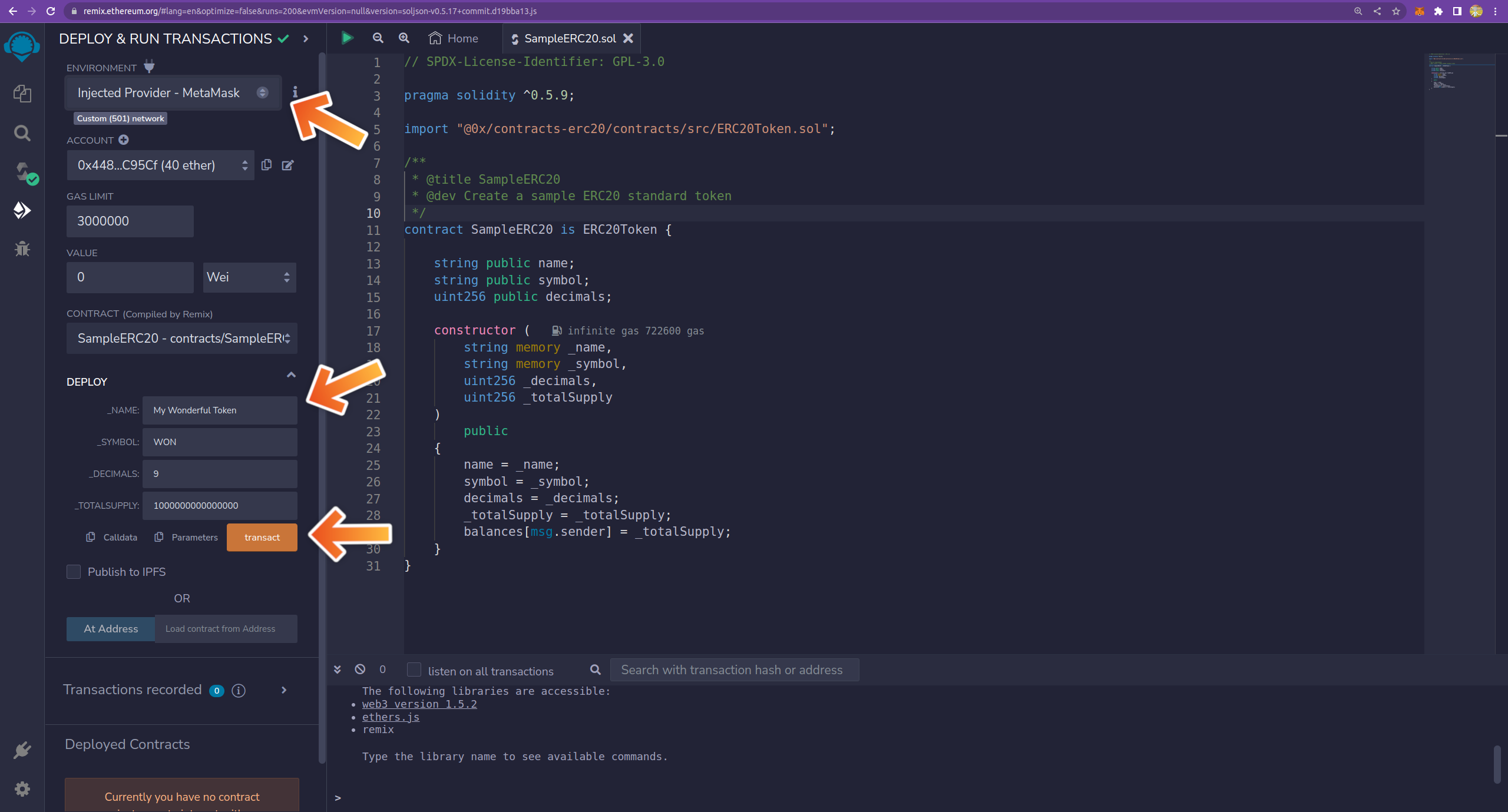Screen dimensions: 1508x812
Task: Click the At Address button
Action: (111, 629)
